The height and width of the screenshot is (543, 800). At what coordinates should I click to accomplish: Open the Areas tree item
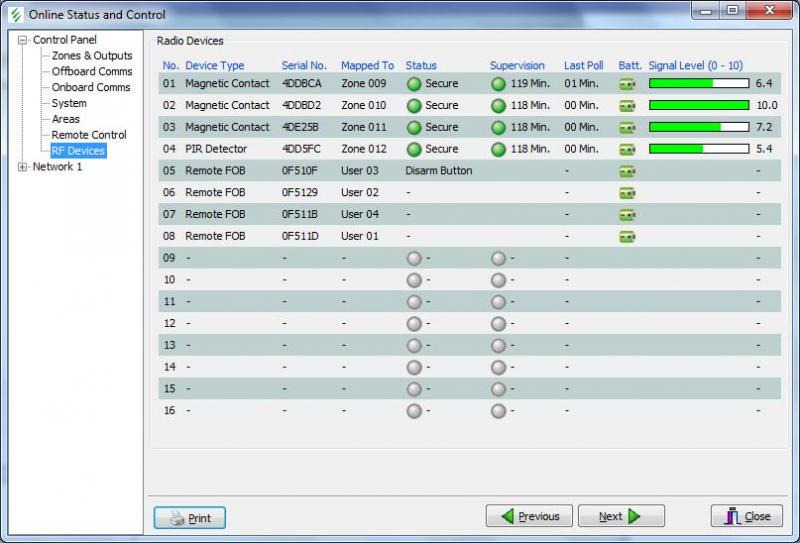(66, 119)
